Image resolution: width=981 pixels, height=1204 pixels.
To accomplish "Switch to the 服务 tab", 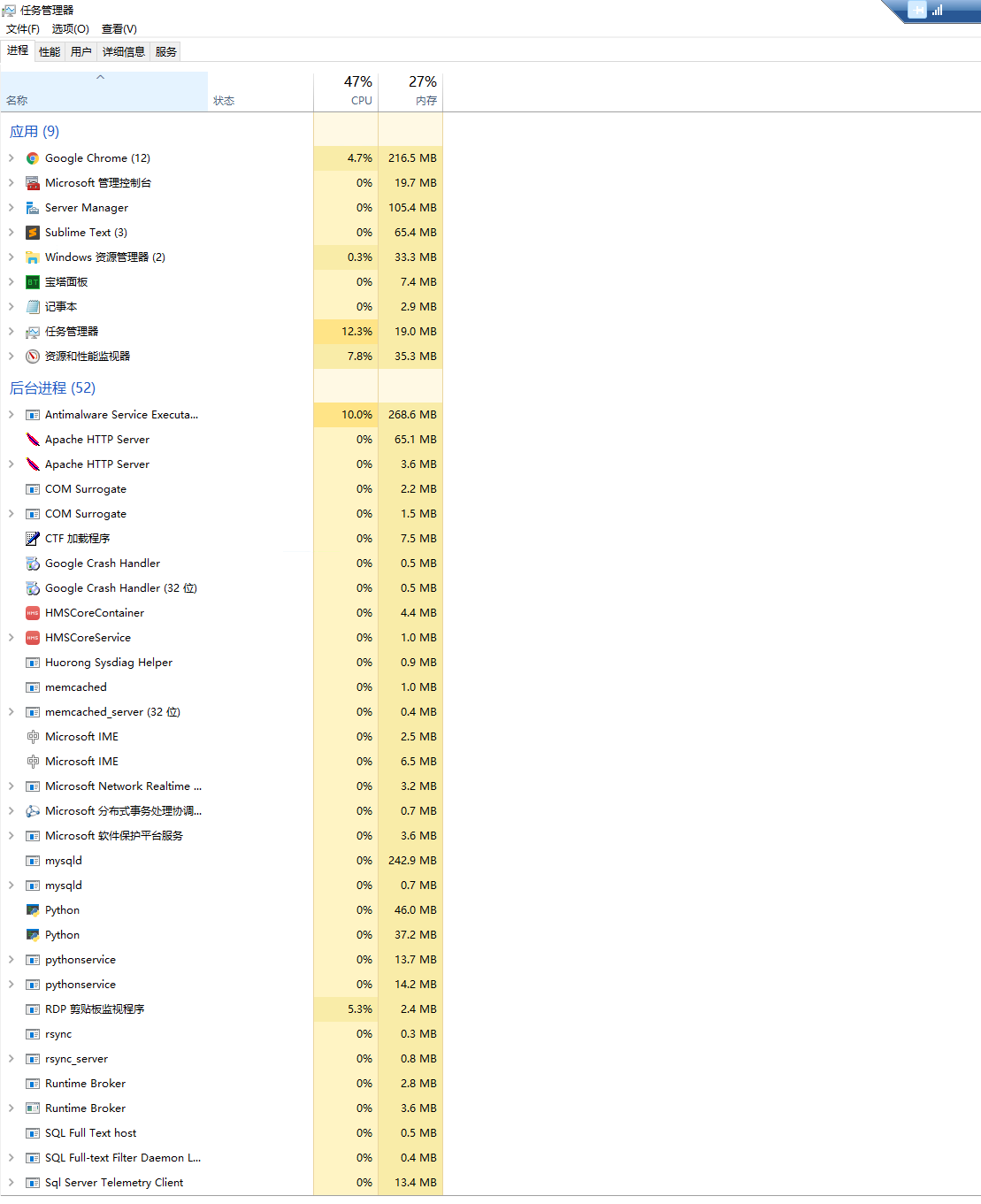I will [166, 52].
